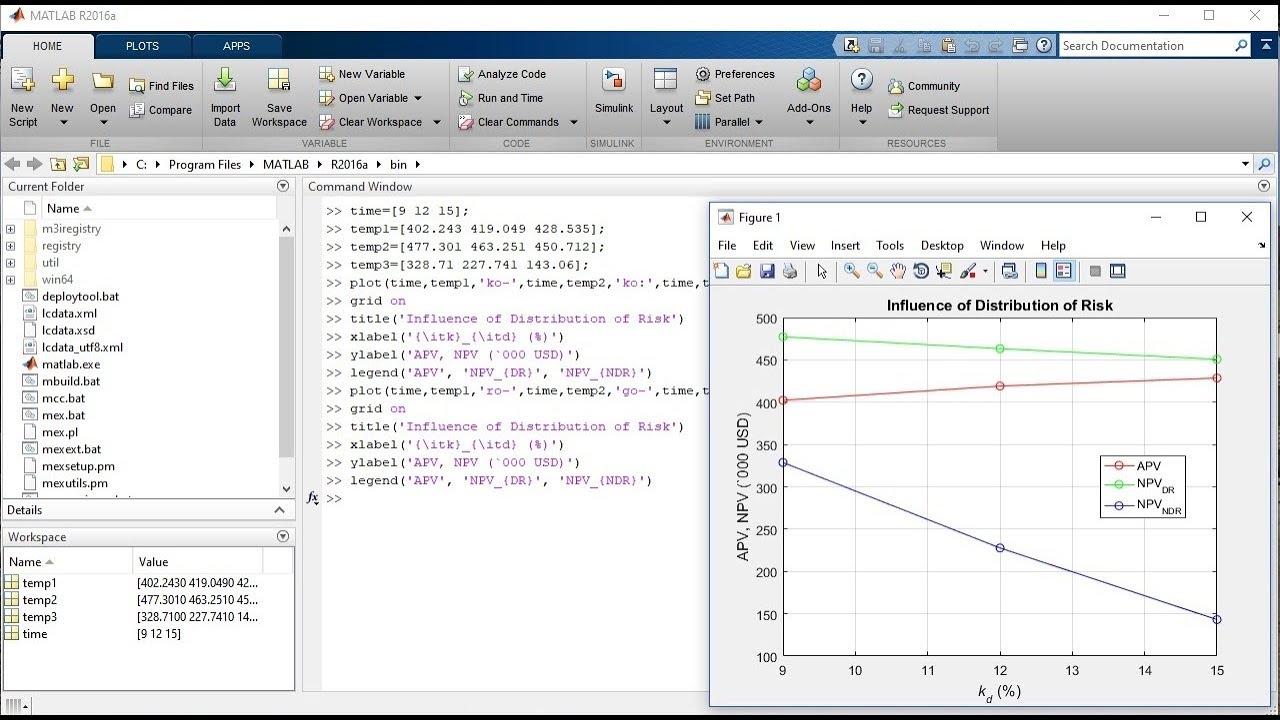
Task: Open the Parallel dropdown menu
Action: 730,122
